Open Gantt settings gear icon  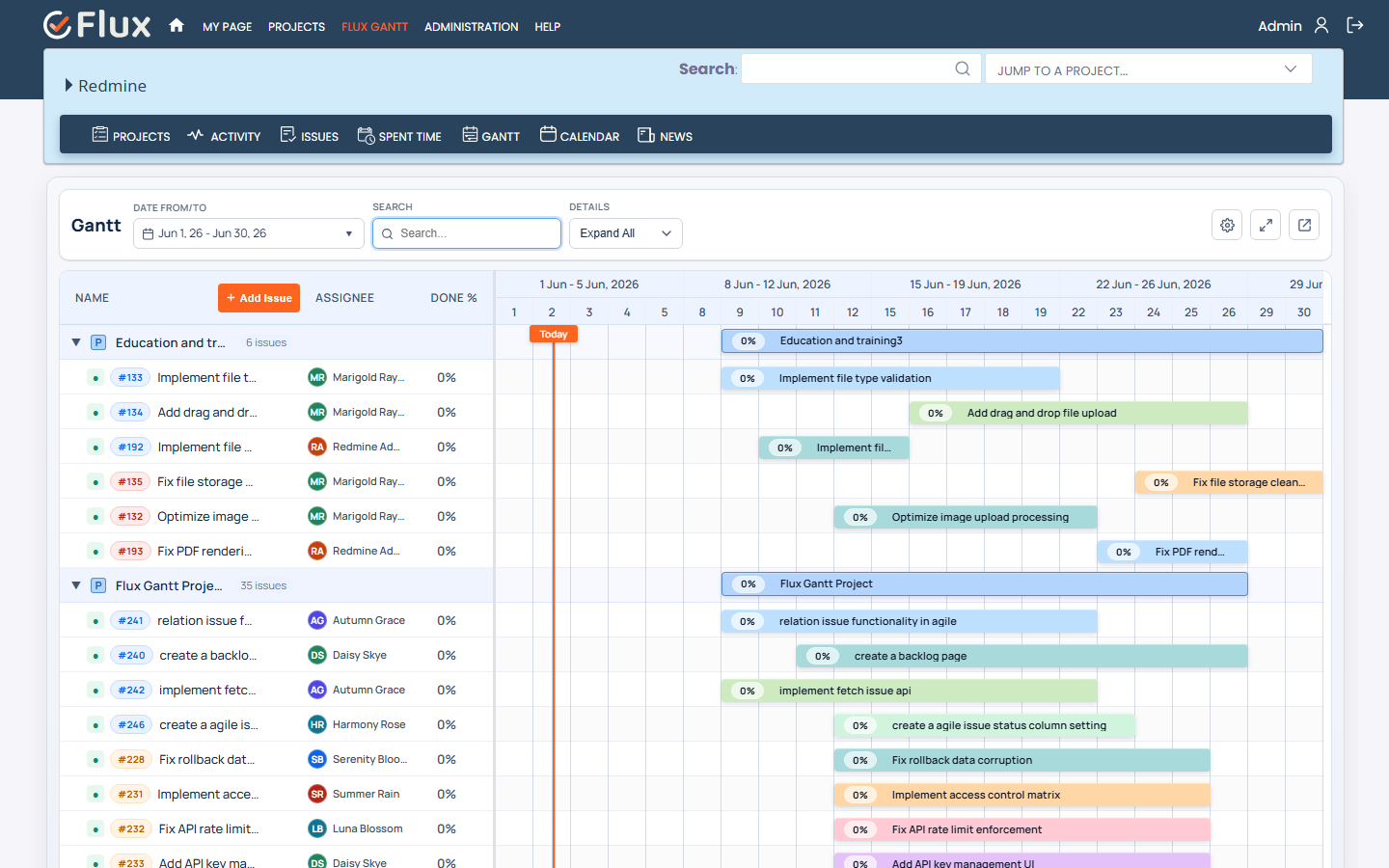coord(1227,225)
